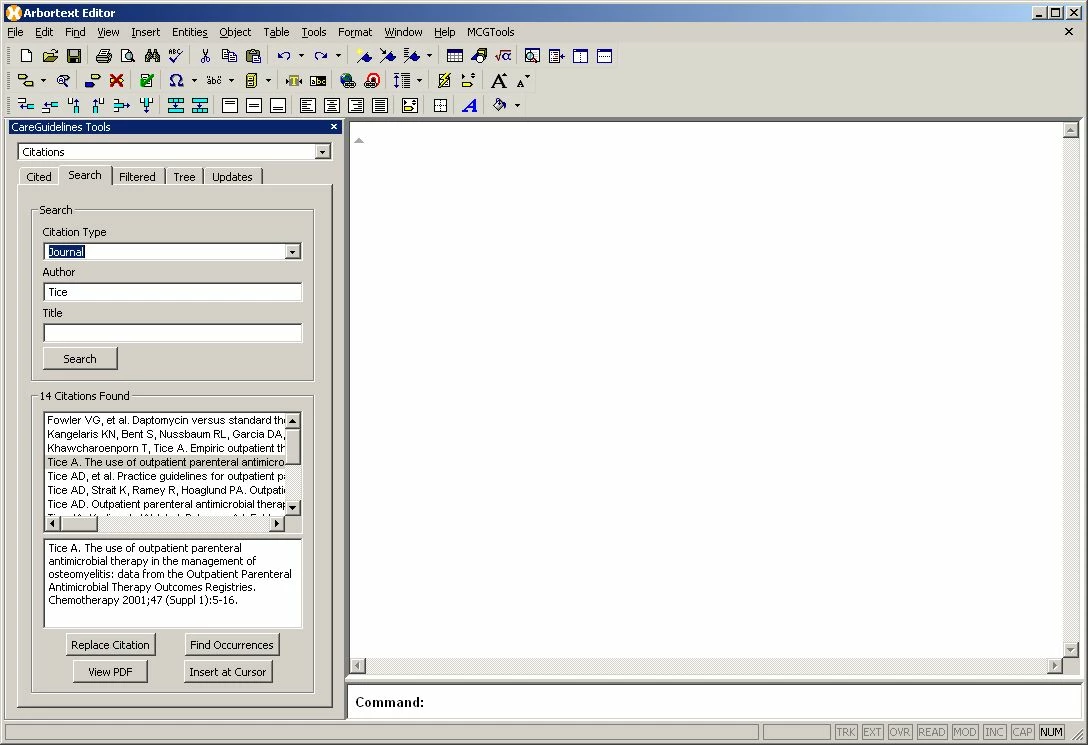Open dropdown arrow beside the Omega symbol icon
The height and width of the screenshot is (745, 1088).
[194, 80]
